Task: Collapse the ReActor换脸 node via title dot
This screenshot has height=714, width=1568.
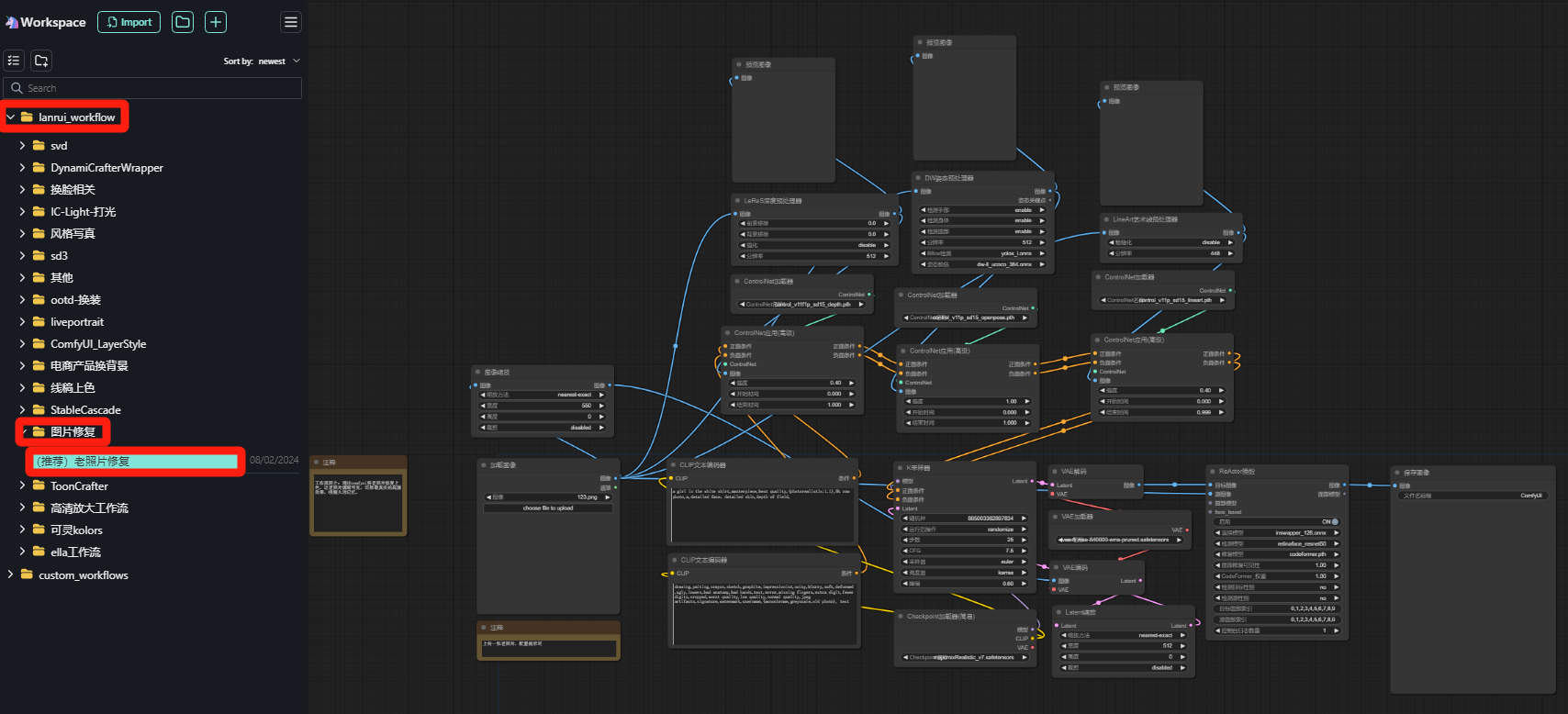Action: pyautogui.click(x=1212, y=472)
